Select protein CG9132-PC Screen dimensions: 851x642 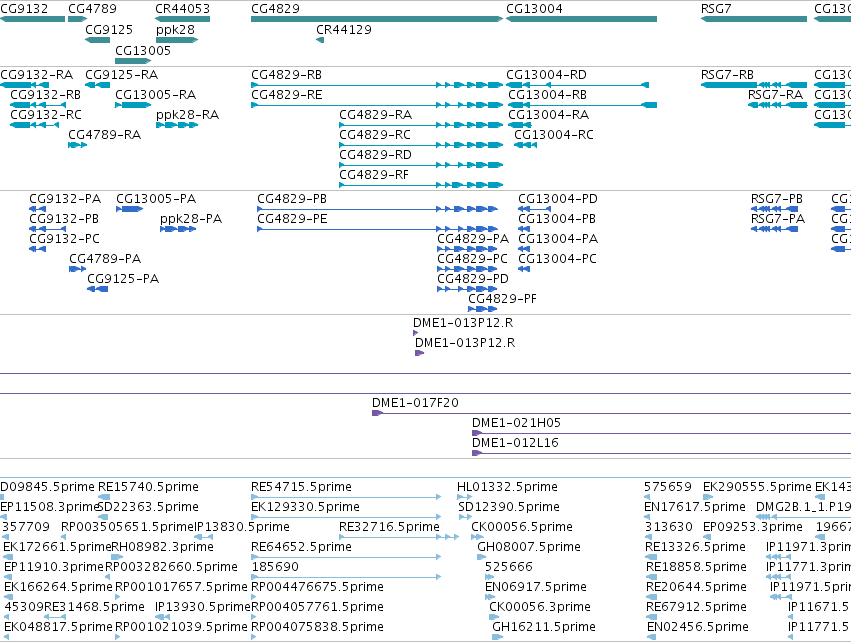(65, 239)
